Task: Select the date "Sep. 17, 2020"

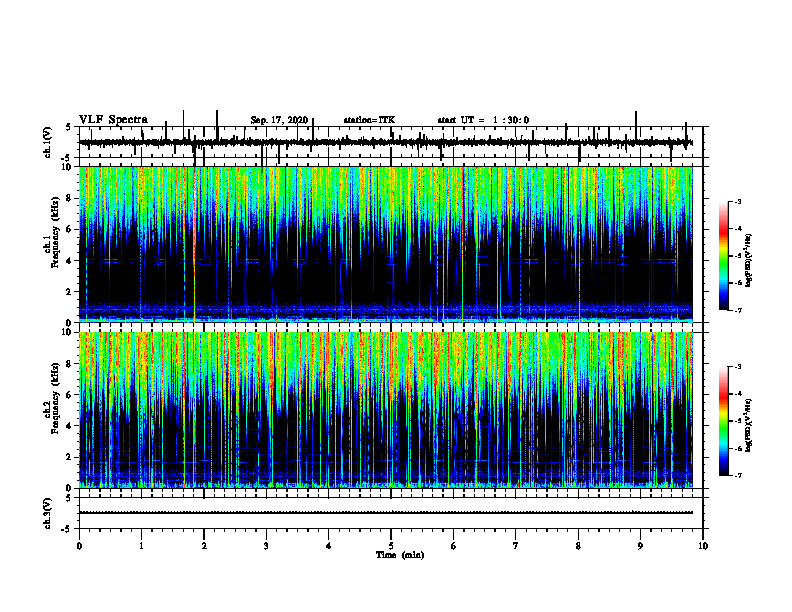Action: pyautogui.click(x=279, y=120)
